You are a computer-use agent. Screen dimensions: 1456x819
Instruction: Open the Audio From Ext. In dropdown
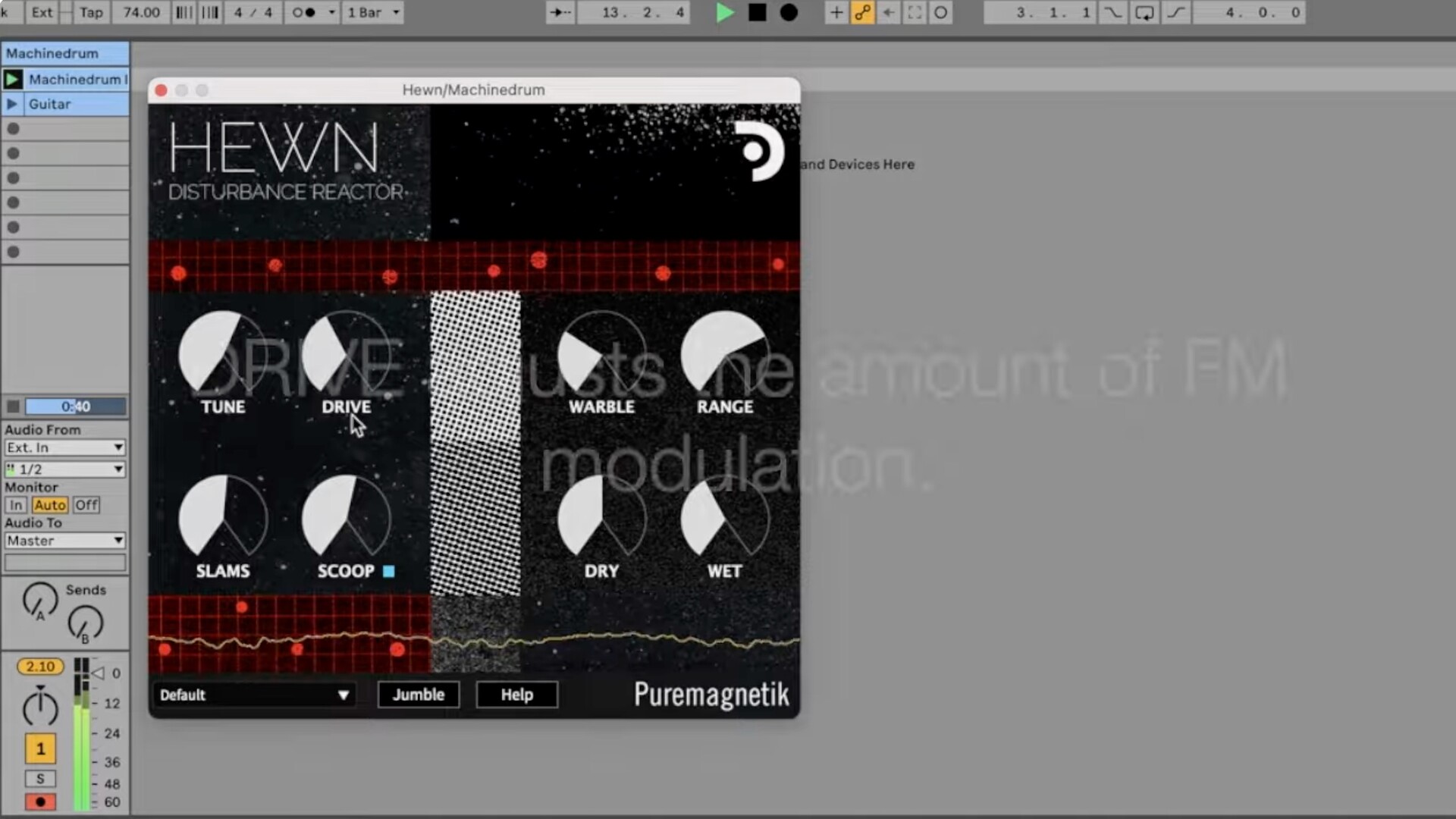(x=65, y=447)
